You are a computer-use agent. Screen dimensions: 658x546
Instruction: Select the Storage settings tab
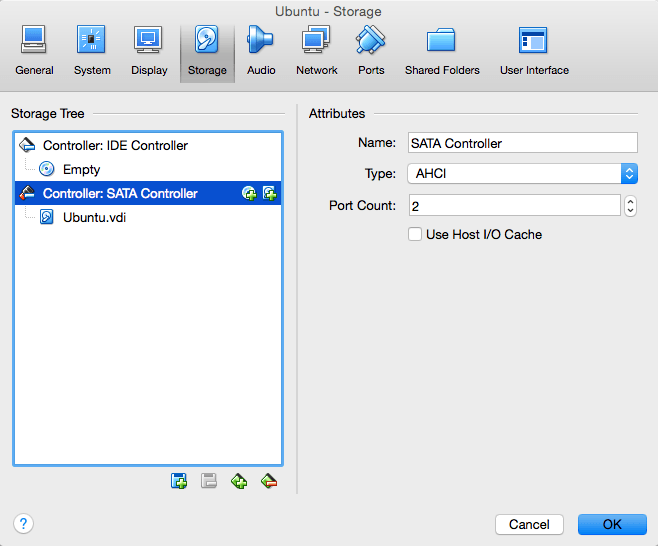tap(207, 53)
